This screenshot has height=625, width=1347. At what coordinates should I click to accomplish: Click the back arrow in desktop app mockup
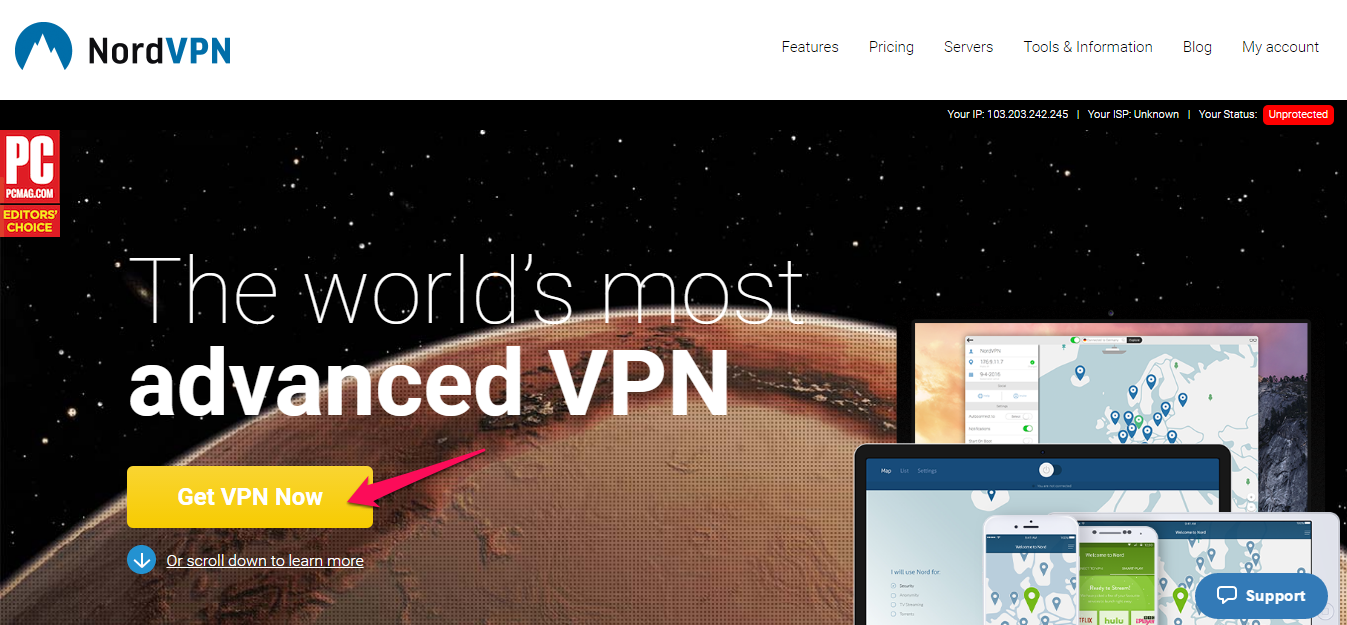970,340
